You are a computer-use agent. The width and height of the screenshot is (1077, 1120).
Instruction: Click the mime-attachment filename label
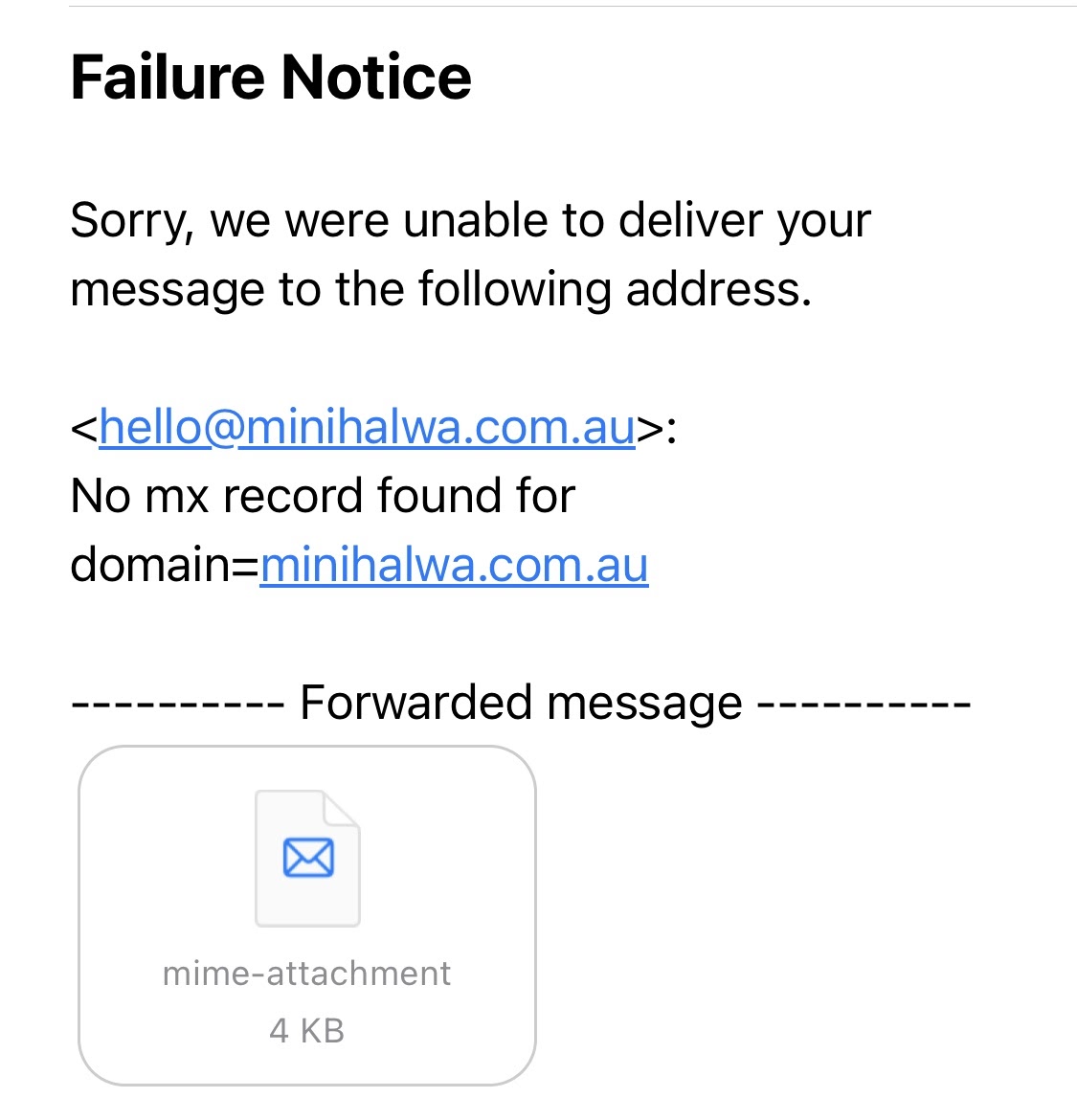(x=307, y=974)
